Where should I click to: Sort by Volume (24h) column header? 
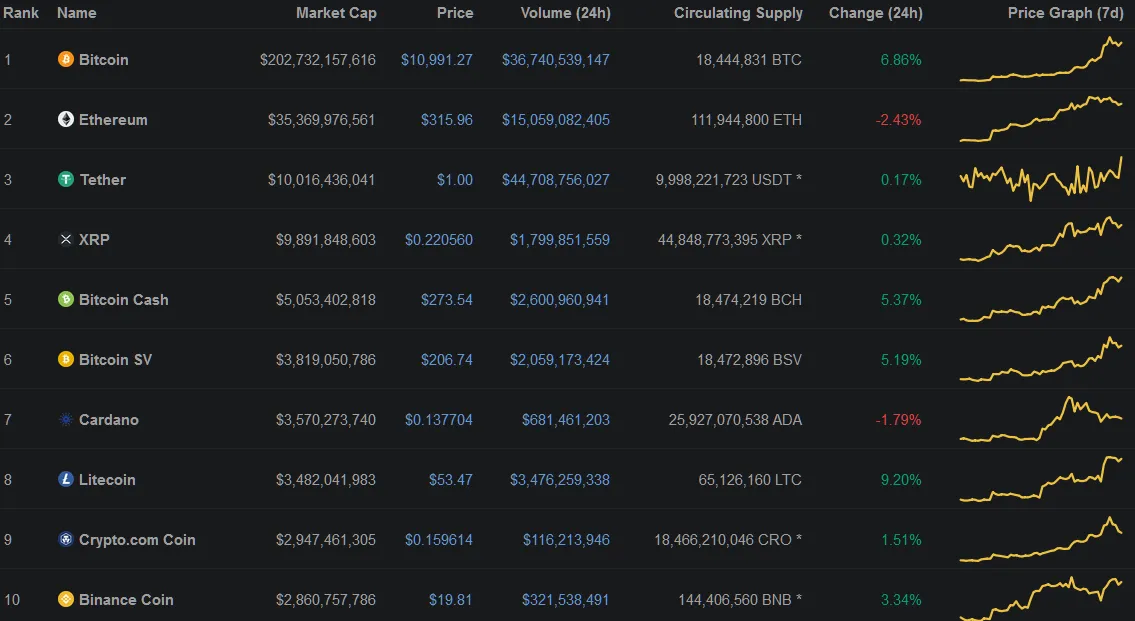[x=565, y=13]
